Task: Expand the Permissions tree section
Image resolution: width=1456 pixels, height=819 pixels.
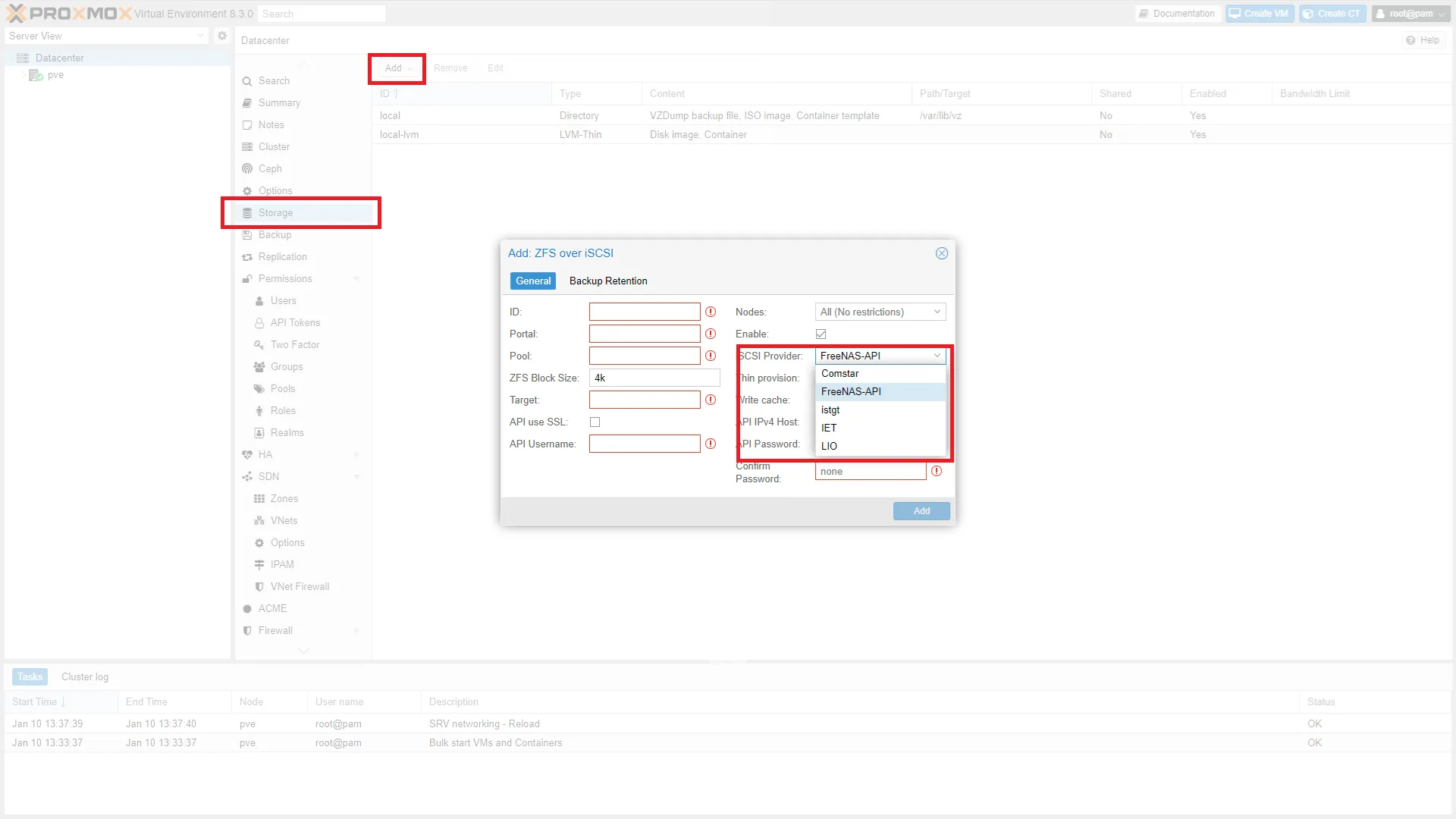Action: (x=356, y=278)
